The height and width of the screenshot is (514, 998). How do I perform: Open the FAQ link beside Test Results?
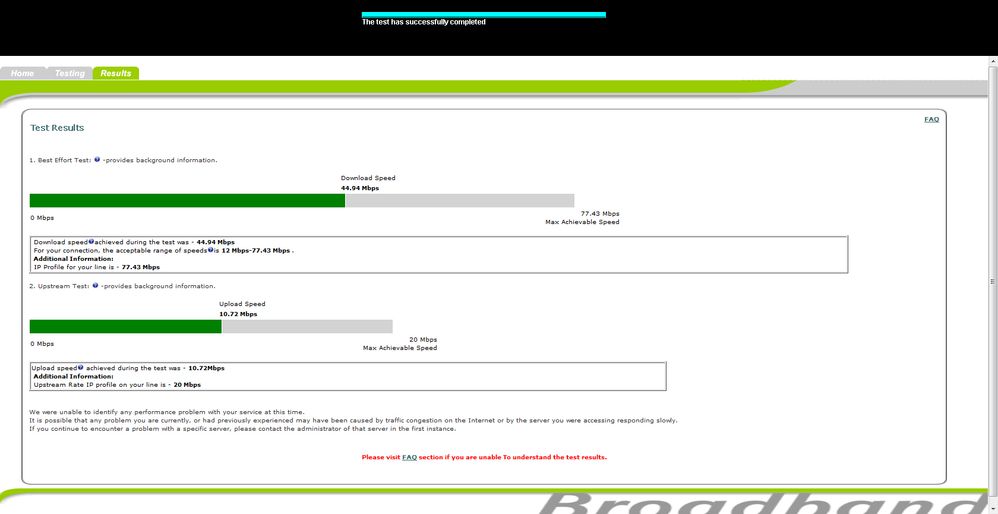tap(931, 119)
